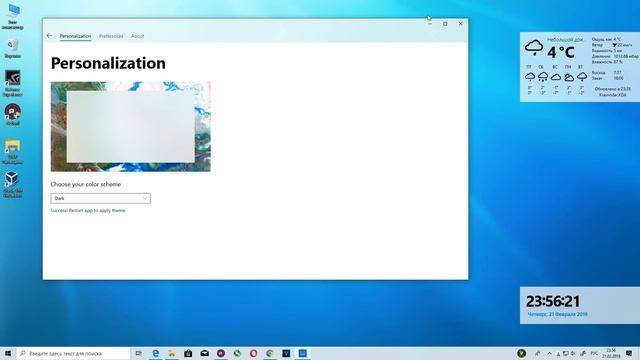Open the green swirl taskbar app
Image resolution: width=640 pixels, height=360 pixels.
pyautogui.click(x=237, y=353)
